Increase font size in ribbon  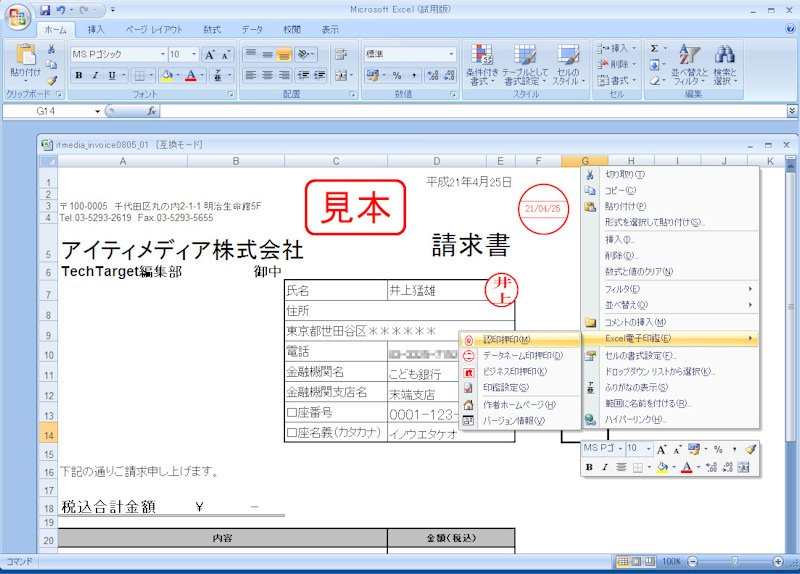(210, 55)
